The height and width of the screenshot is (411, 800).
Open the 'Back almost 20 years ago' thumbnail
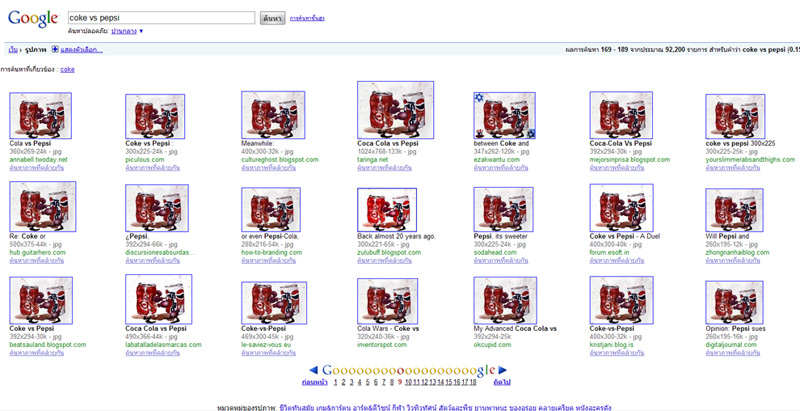tap(387, 210)
